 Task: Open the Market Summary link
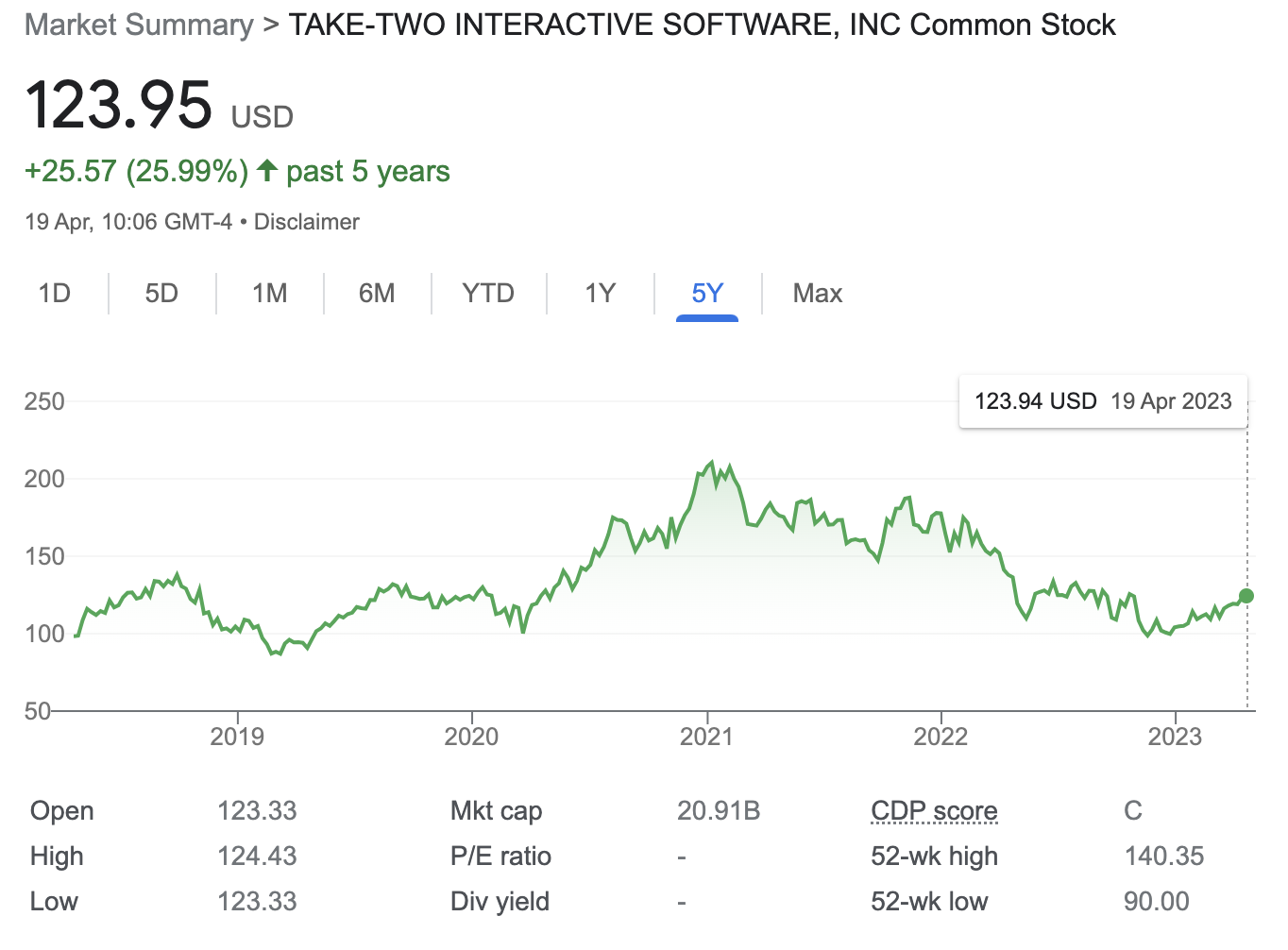tap(139, 25)
